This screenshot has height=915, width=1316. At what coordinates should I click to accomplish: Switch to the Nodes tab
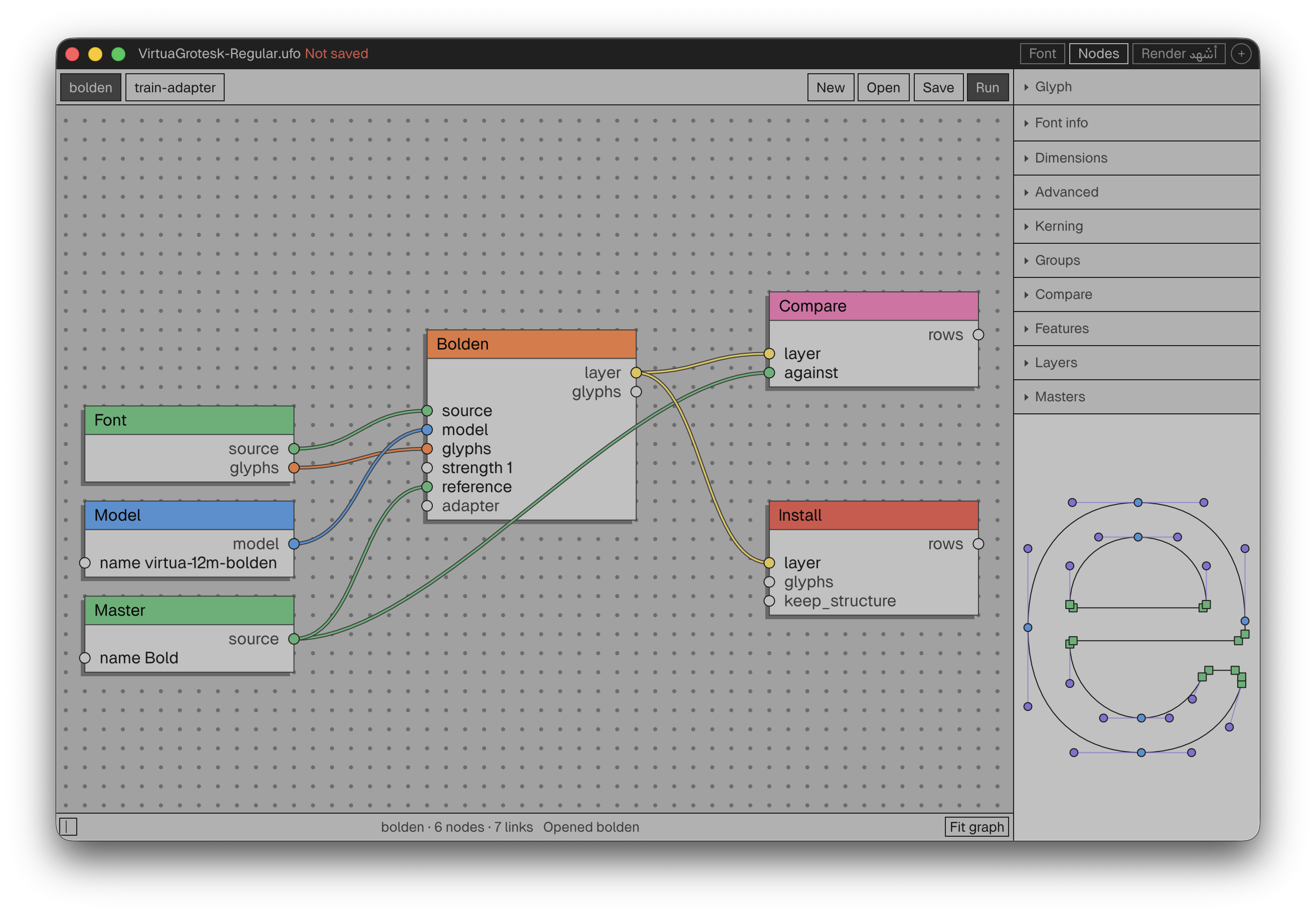[x=1098, y=53]
